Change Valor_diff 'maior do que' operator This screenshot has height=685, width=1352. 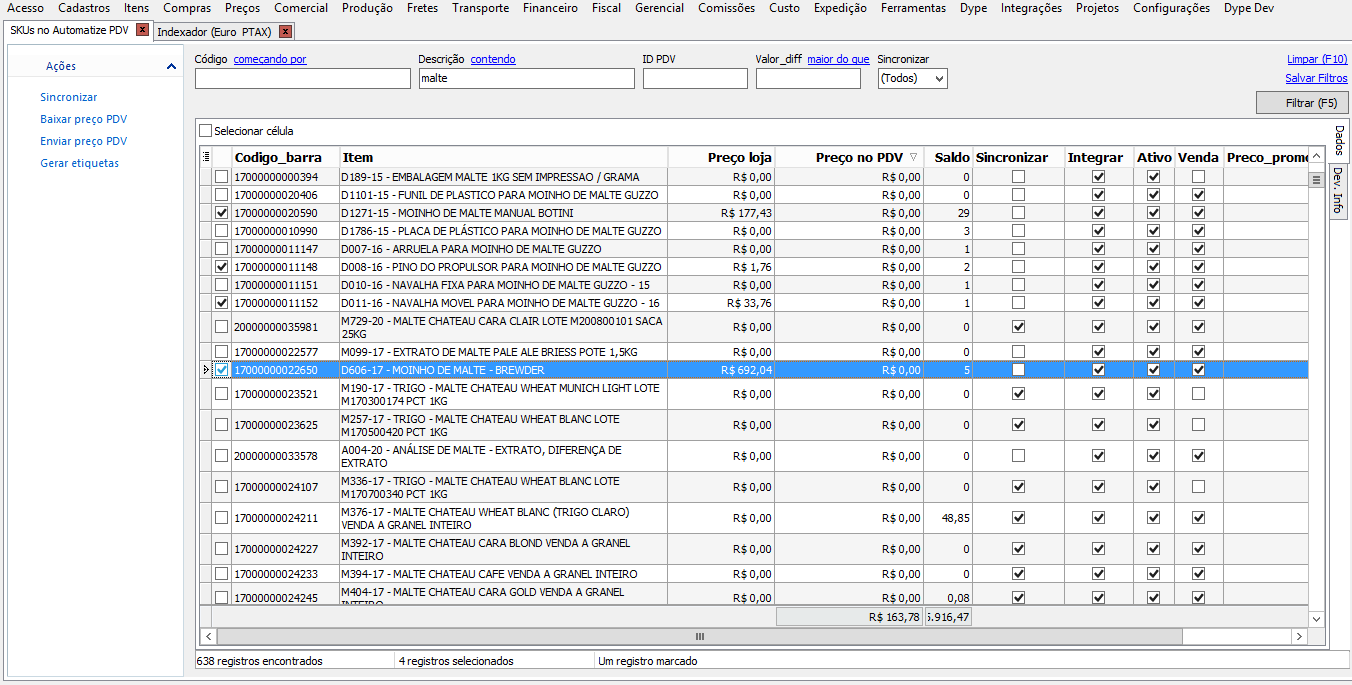tap(838, 59)
